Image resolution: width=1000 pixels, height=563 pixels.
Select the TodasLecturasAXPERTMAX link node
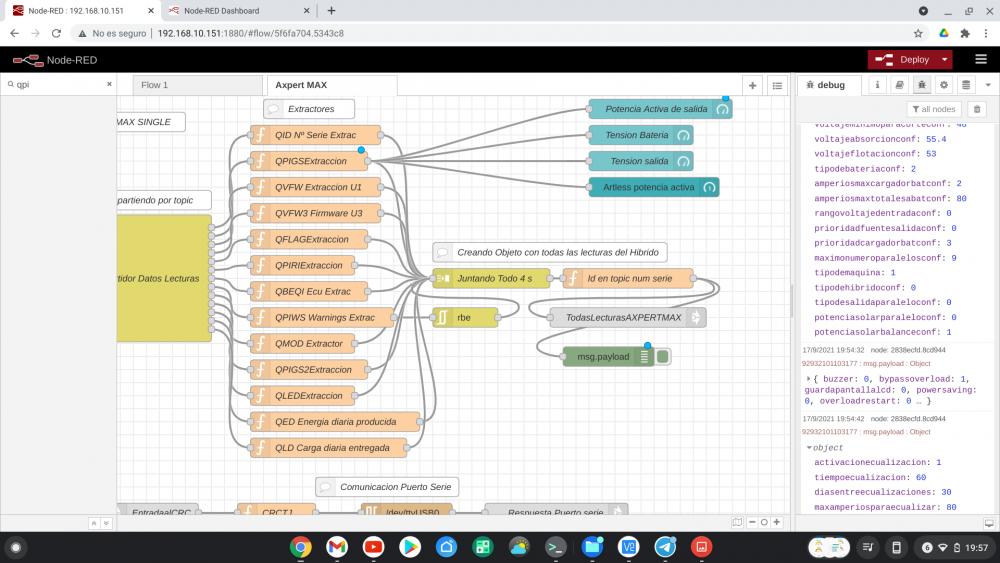pyautogui.click(x=628, y=318)
